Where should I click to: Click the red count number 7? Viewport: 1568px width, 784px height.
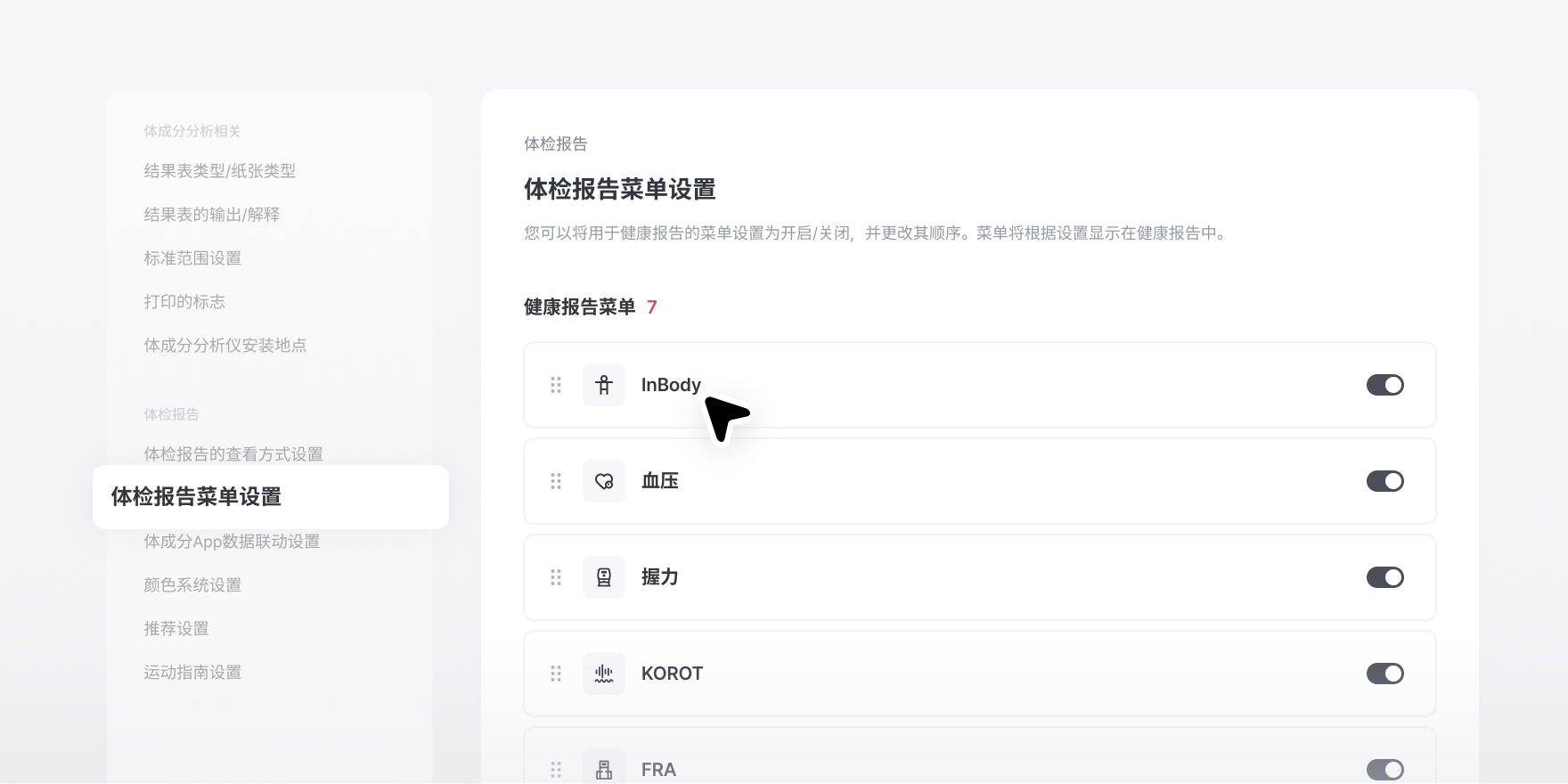[x=652, y=307]
